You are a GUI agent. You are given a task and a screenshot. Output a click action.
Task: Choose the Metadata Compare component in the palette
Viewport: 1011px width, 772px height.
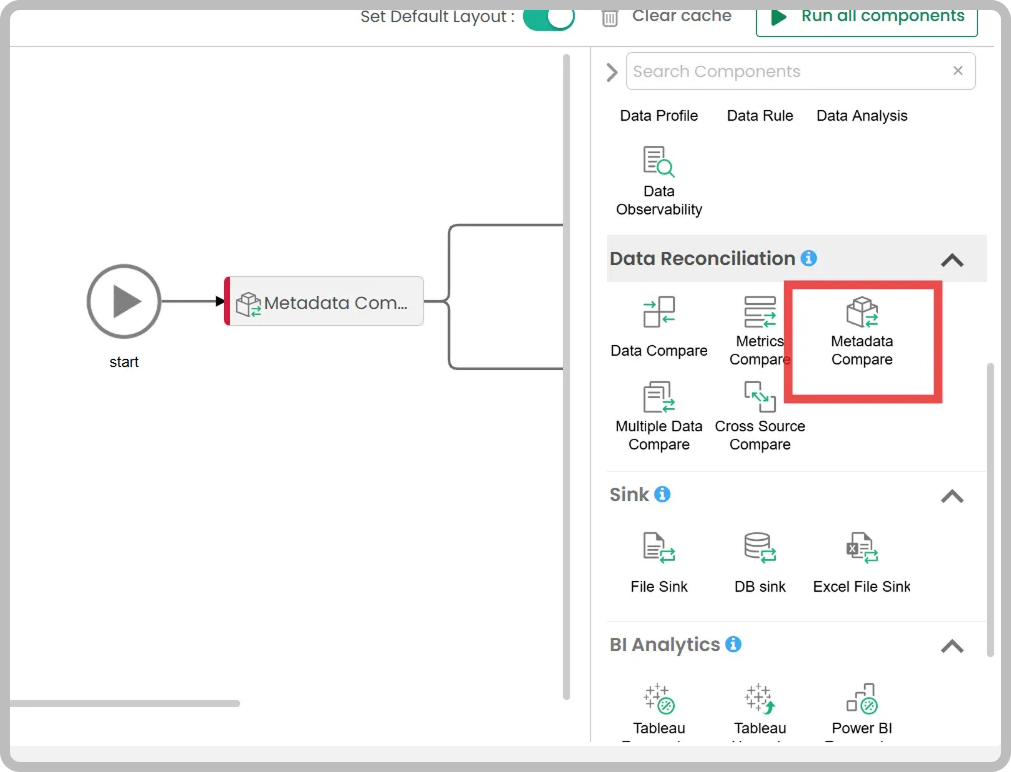[x=862, y=332]
